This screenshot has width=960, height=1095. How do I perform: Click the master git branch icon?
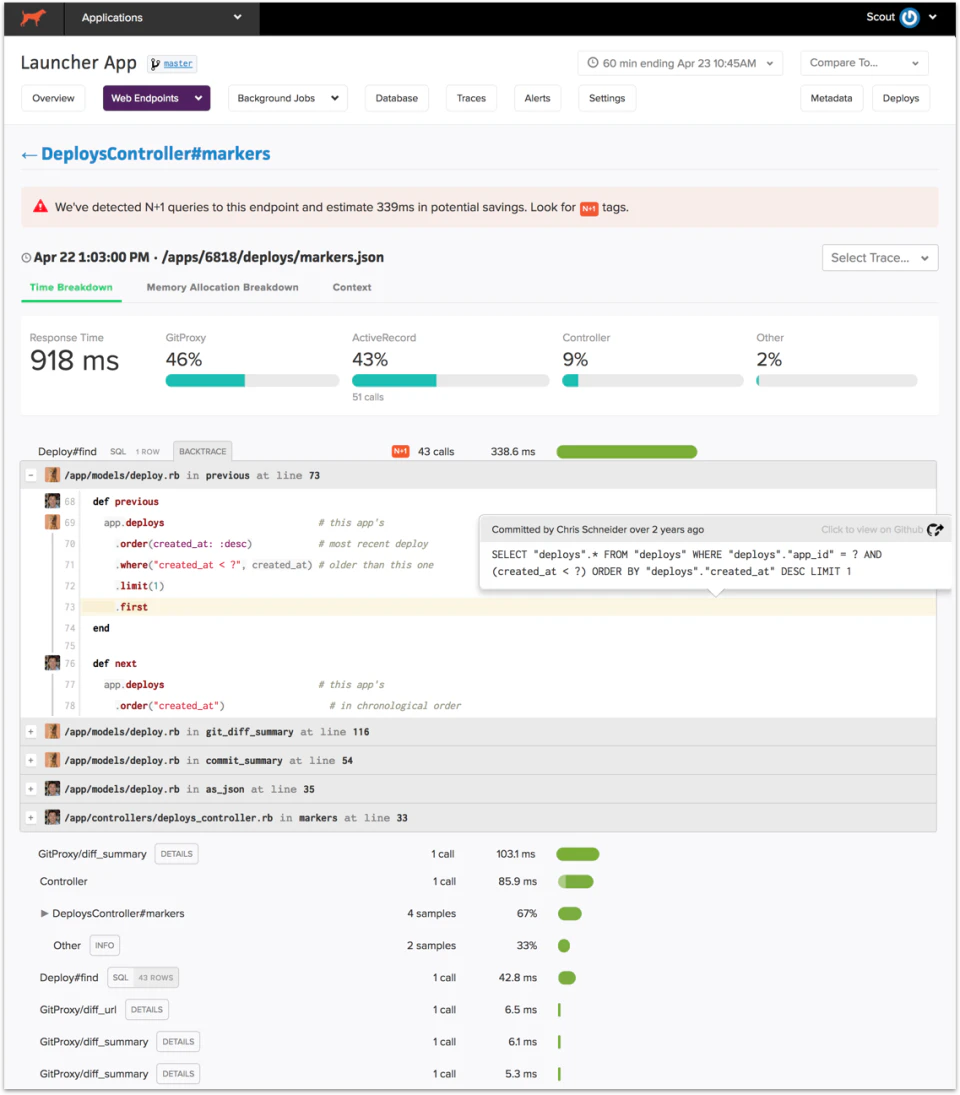click(155, 63)
